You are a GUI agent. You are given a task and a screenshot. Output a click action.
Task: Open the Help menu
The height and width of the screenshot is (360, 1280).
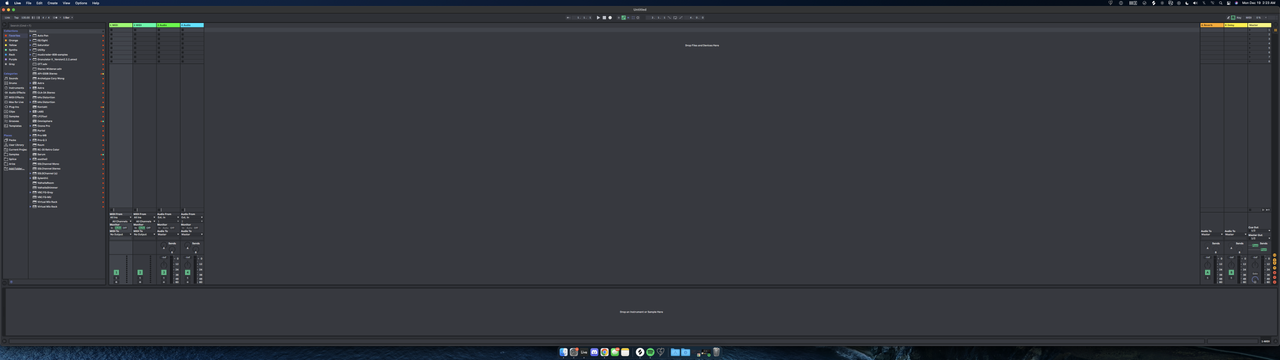coord(96,3)
